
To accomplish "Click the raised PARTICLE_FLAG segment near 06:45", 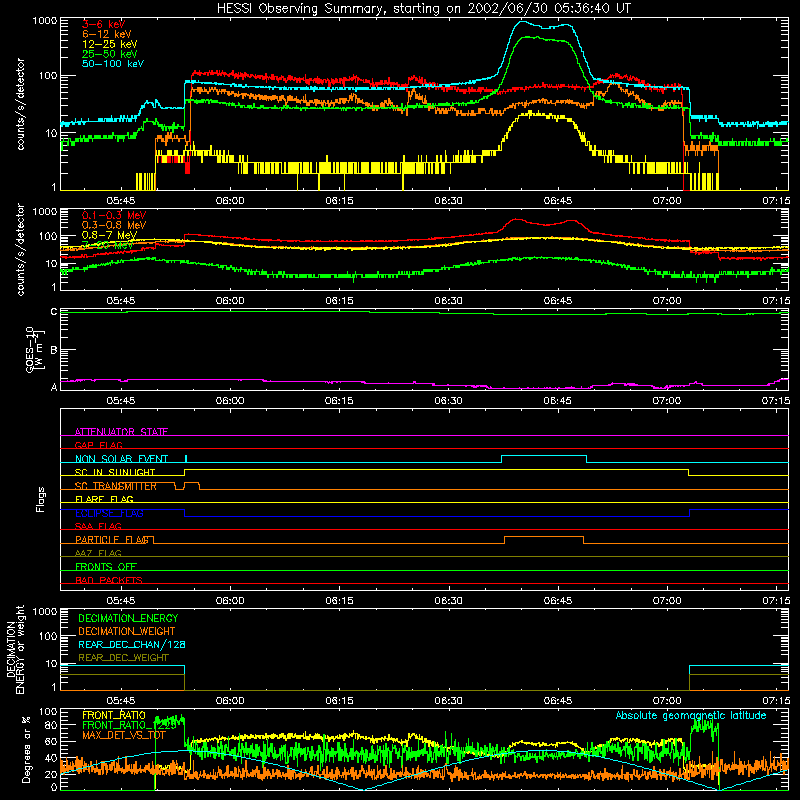I will pyautogui.click(x=544, y=537).
